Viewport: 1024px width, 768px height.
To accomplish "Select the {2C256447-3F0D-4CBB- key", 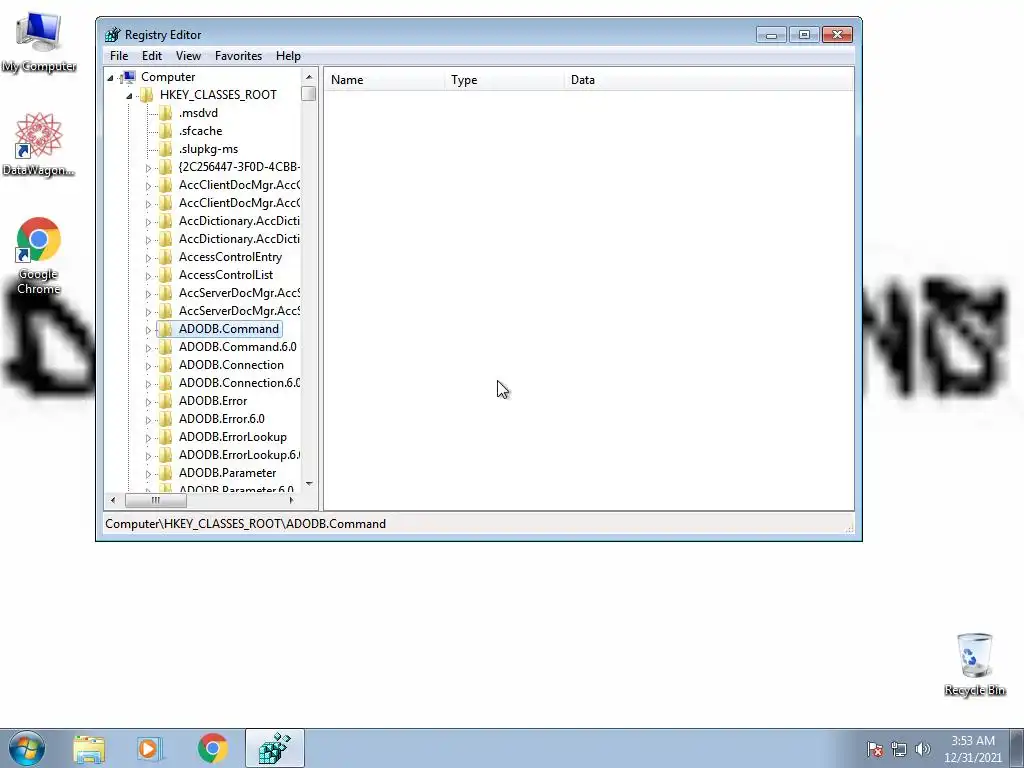I will click(x=239, y=167).
